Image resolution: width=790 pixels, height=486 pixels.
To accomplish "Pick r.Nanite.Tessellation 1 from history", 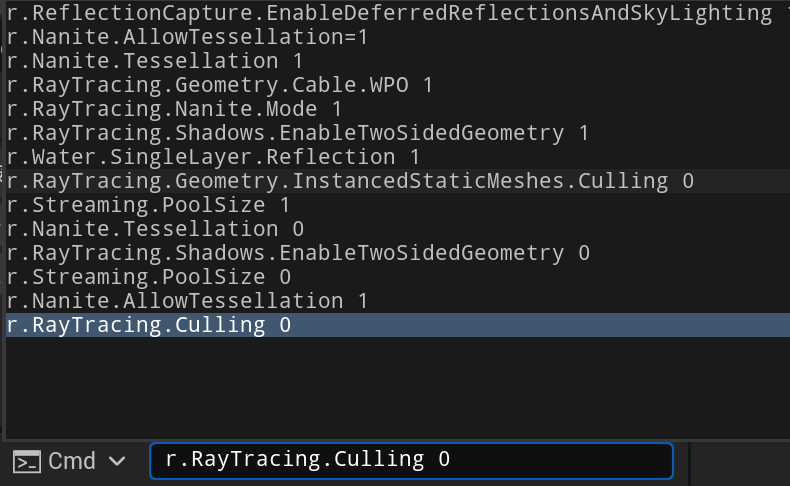I will [398, 61].
